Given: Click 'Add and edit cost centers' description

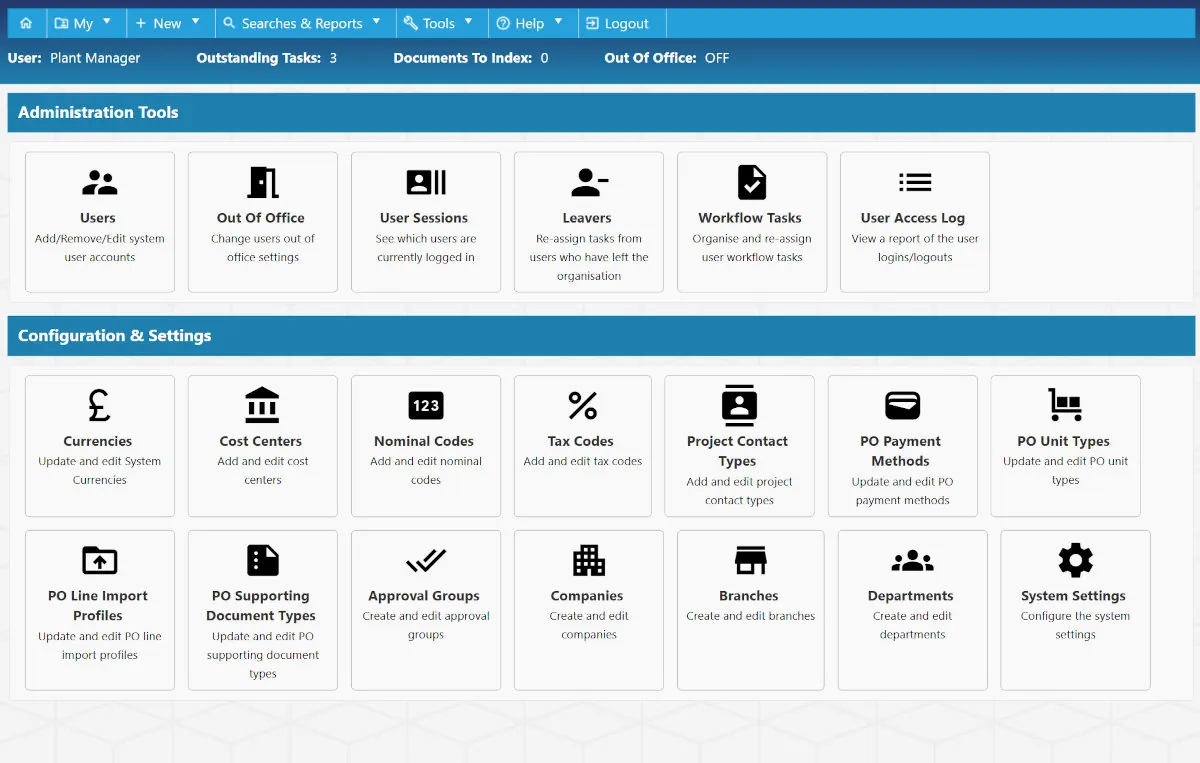Looking at the screenshot, I should tap(263, 471).
